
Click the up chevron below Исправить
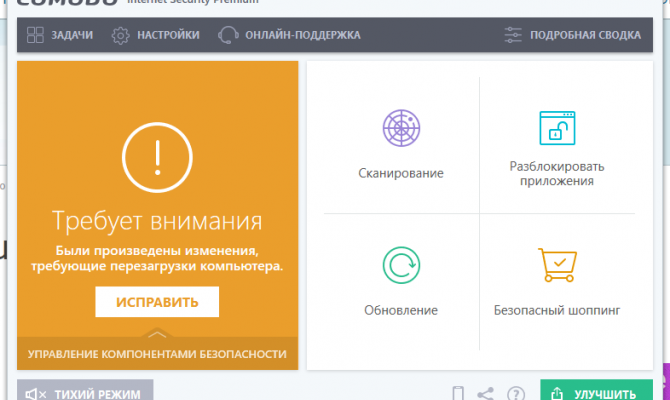coord(157,335)
